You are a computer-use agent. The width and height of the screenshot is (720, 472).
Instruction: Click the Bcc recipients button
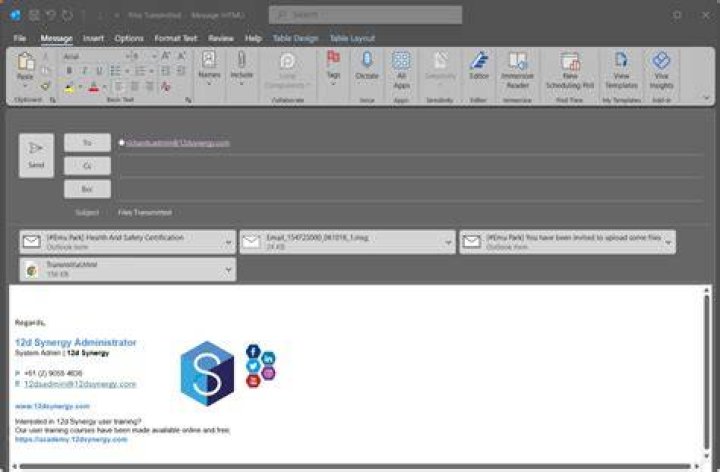coord(87,189)
